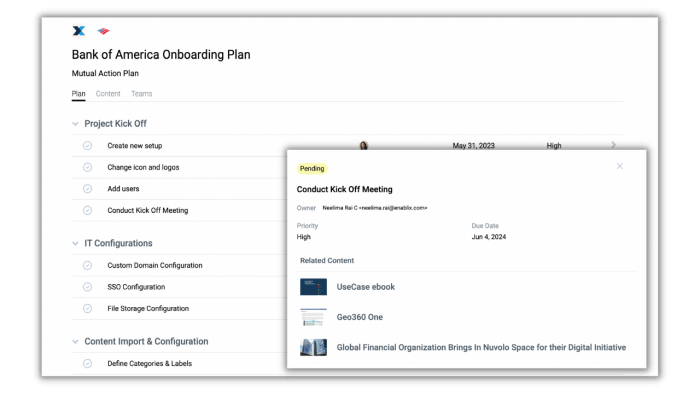Click the owner email Neelima Rai C
The height and width of the screenshot is (394, 700).
click(375, 208)
